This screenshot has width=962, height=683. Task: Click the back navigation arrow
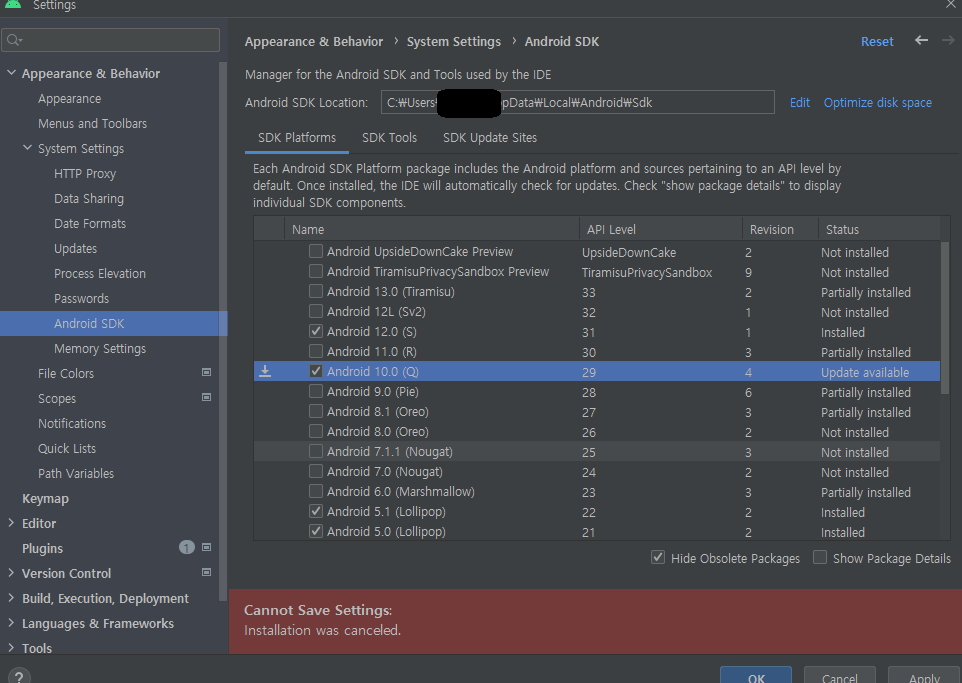tap(921, 41)
